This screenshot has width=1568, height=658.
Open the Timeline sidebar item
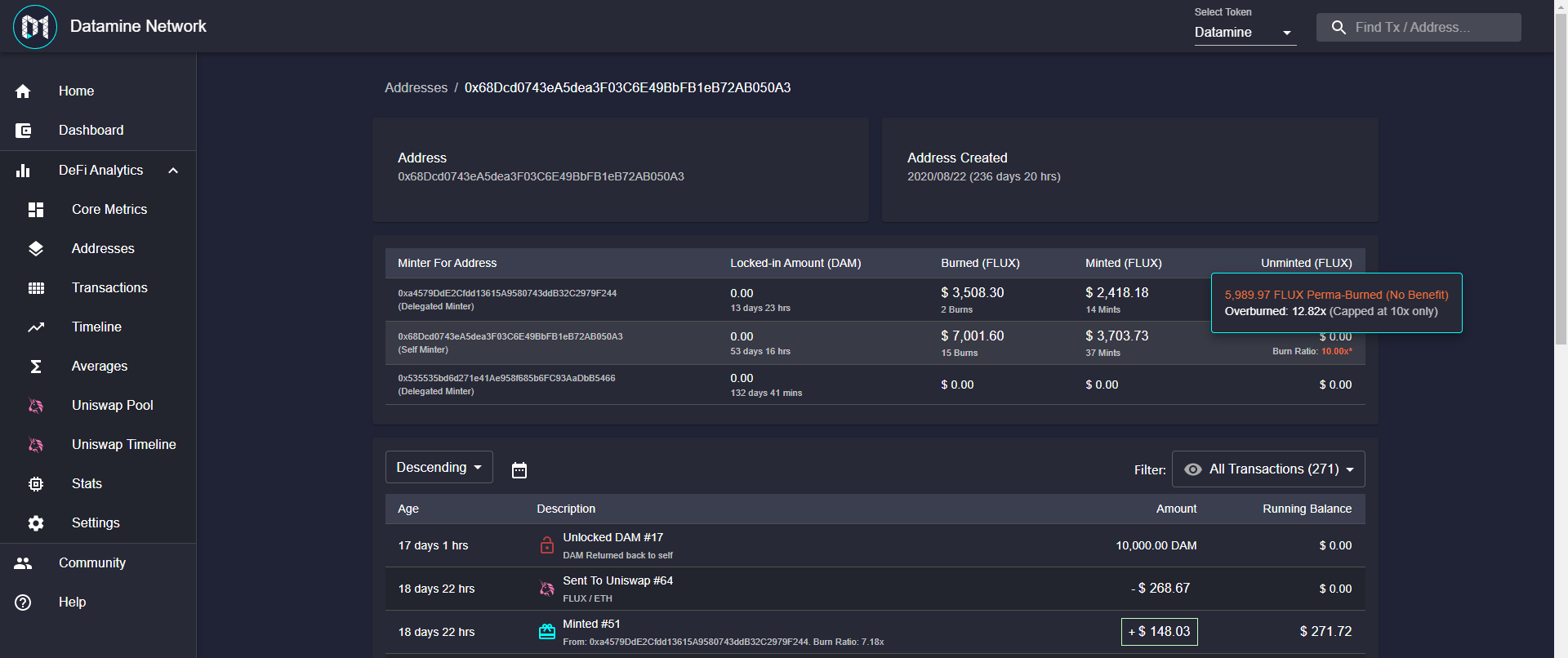pyautogui.click(x=98, y=327)
